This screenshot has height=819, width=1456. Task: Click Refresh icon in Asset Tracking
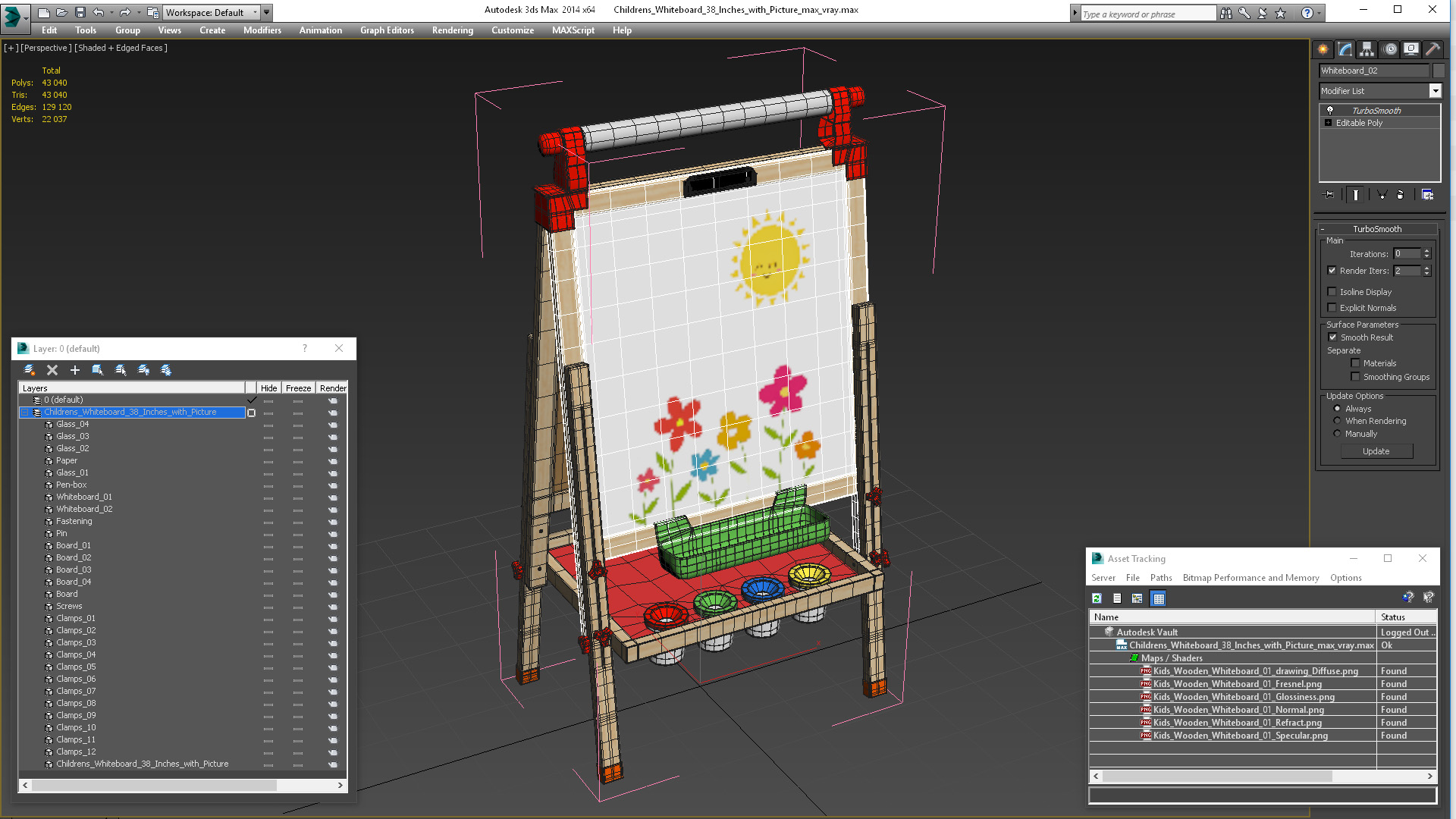[1097, 598]
